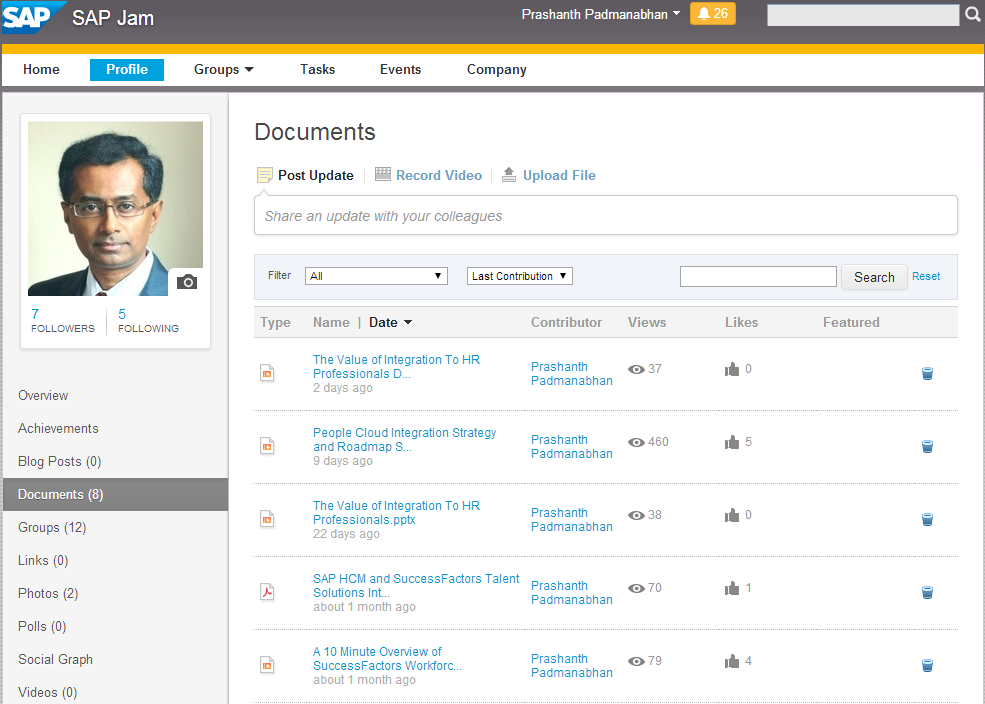Image resolution: width=985 pixels, height=704 pixels.
Task: Open the Events tab
Action: pyautogui.click(x=400, y=70)
